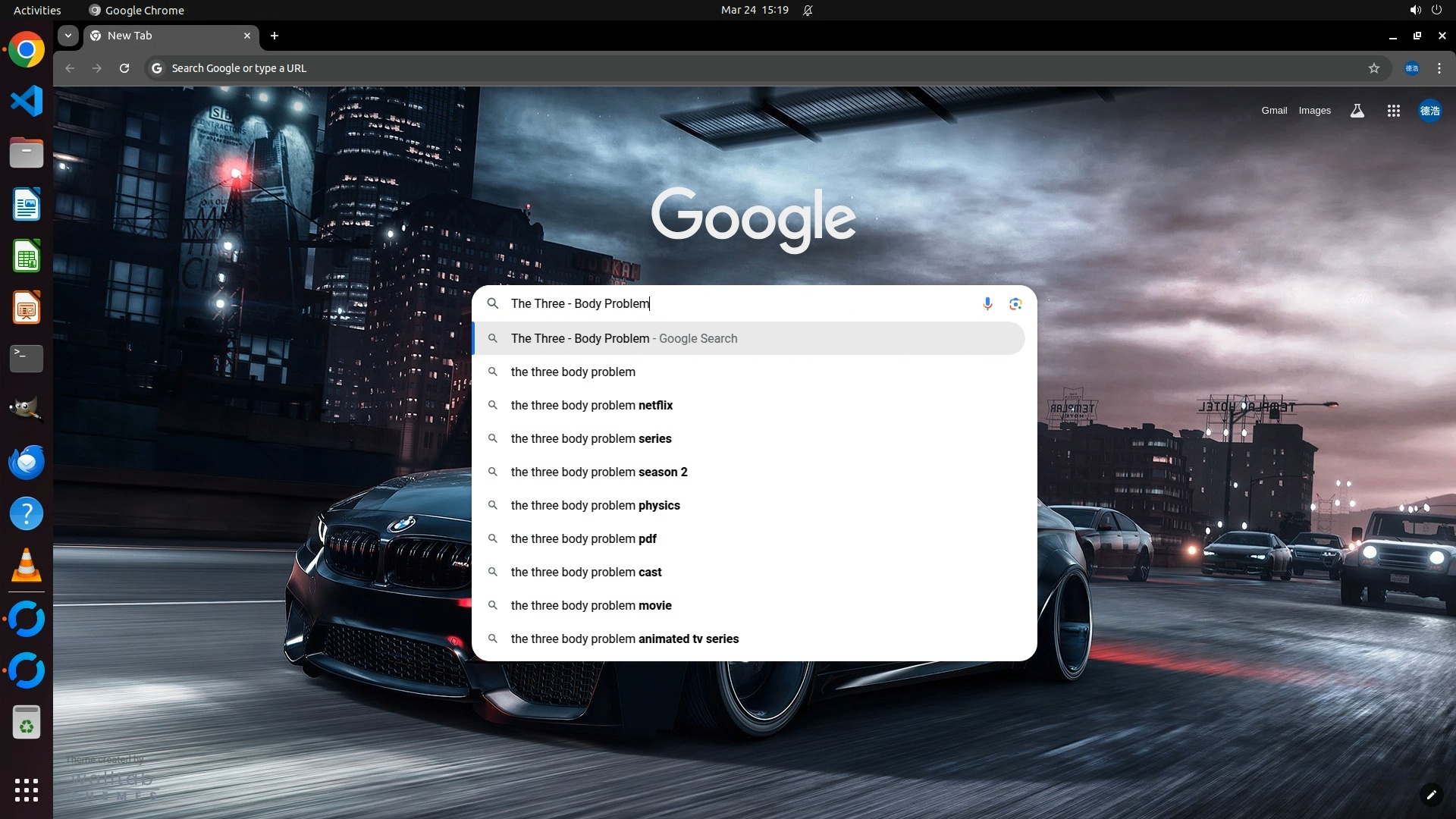Choose suggestion "the three body problem season 2"
Image resolution: width=1456 pixels, height=819 pixels.
(599, 472)
